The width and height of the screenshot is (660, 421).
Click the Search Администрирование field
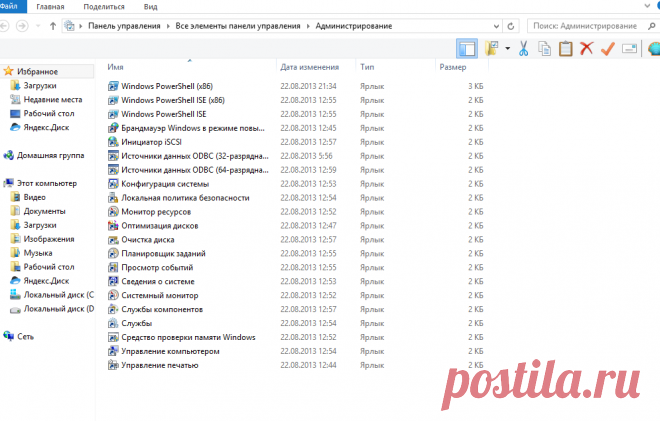pos(593,26)
